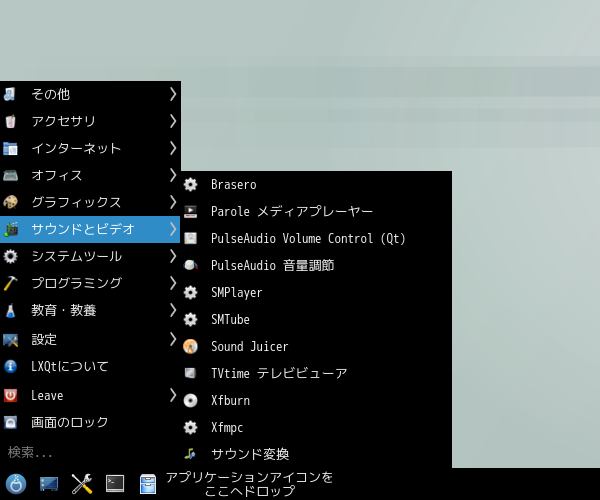Click the TVtime icon

click(190, 373)
